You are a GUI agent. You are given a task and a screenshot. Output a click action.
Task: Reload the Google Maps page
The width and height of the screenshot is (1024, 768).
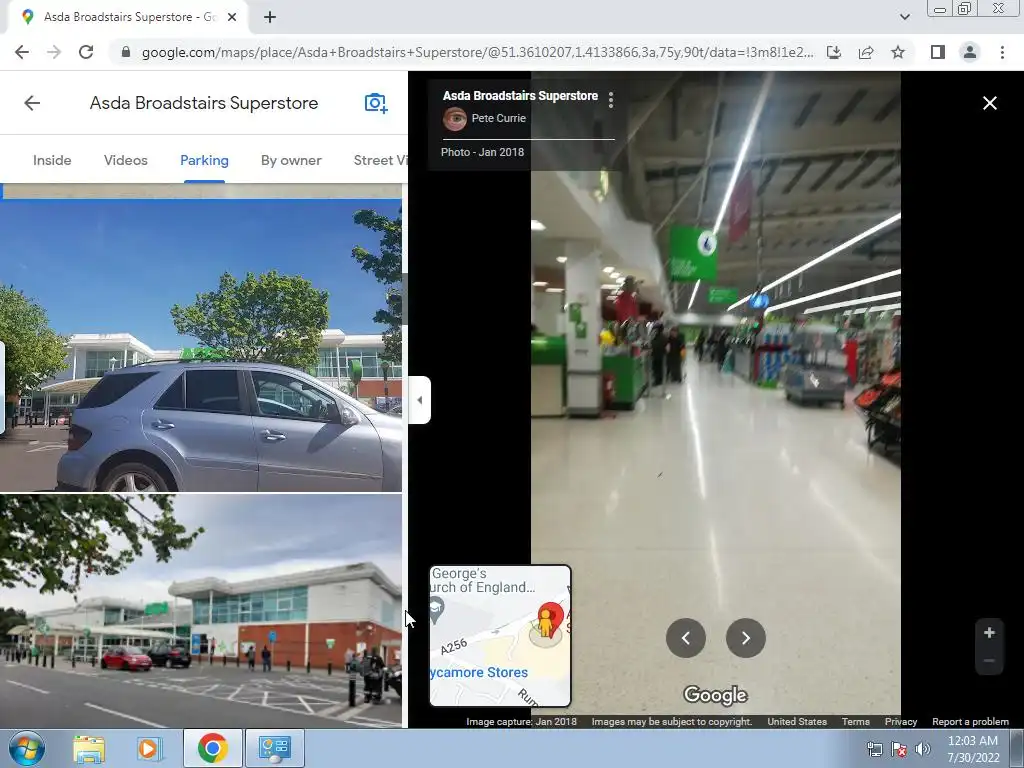pyautogui.click(x=86, y=52)
